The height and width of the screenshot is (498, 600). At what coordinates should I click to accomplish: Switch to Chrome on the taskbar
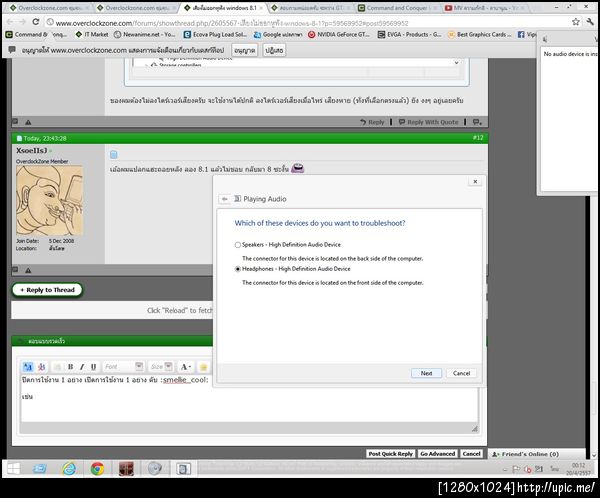tap(97, 469)
